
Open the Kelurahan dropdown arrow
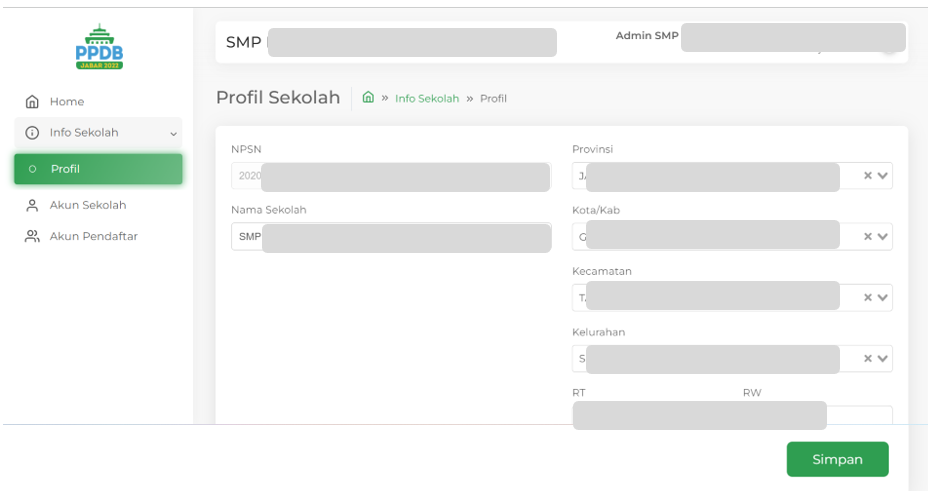coord(883,359)
